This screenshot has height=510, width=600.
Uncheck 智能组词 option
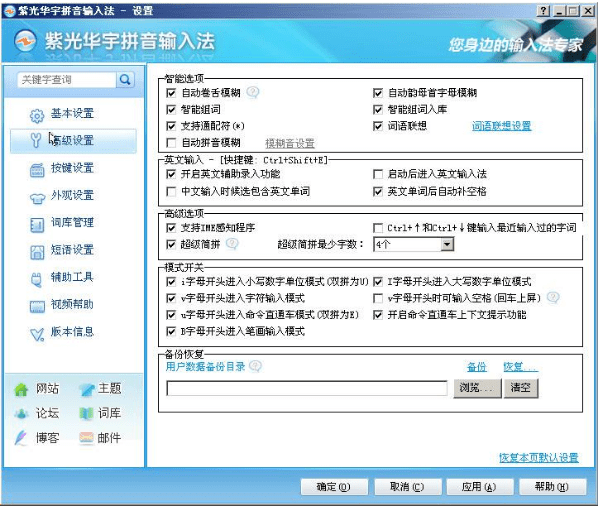click(171, 110)
